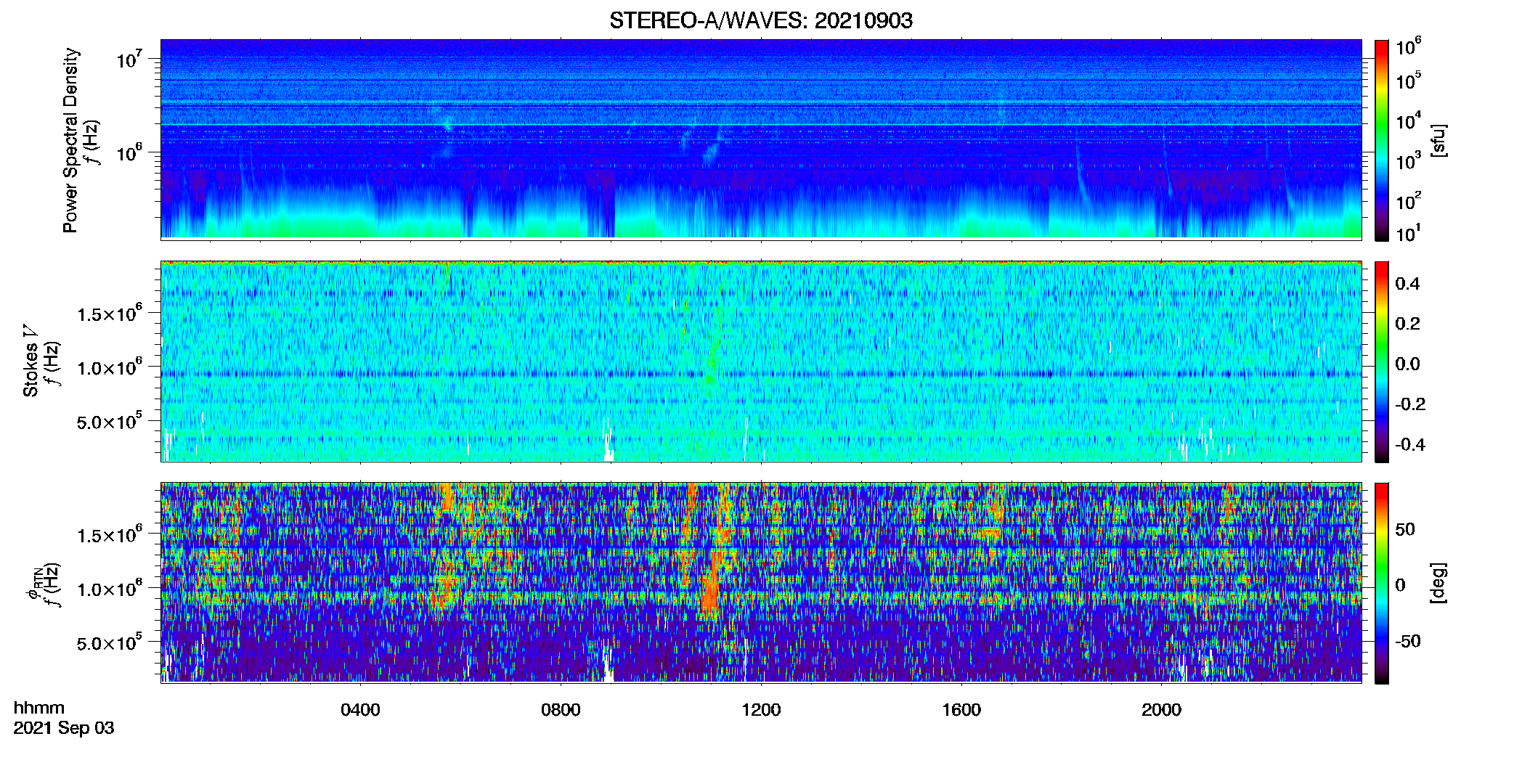Click the 0.0 value on Stokes color bar
This screenshot has width=1522, height=784.
pos(1407,364)
